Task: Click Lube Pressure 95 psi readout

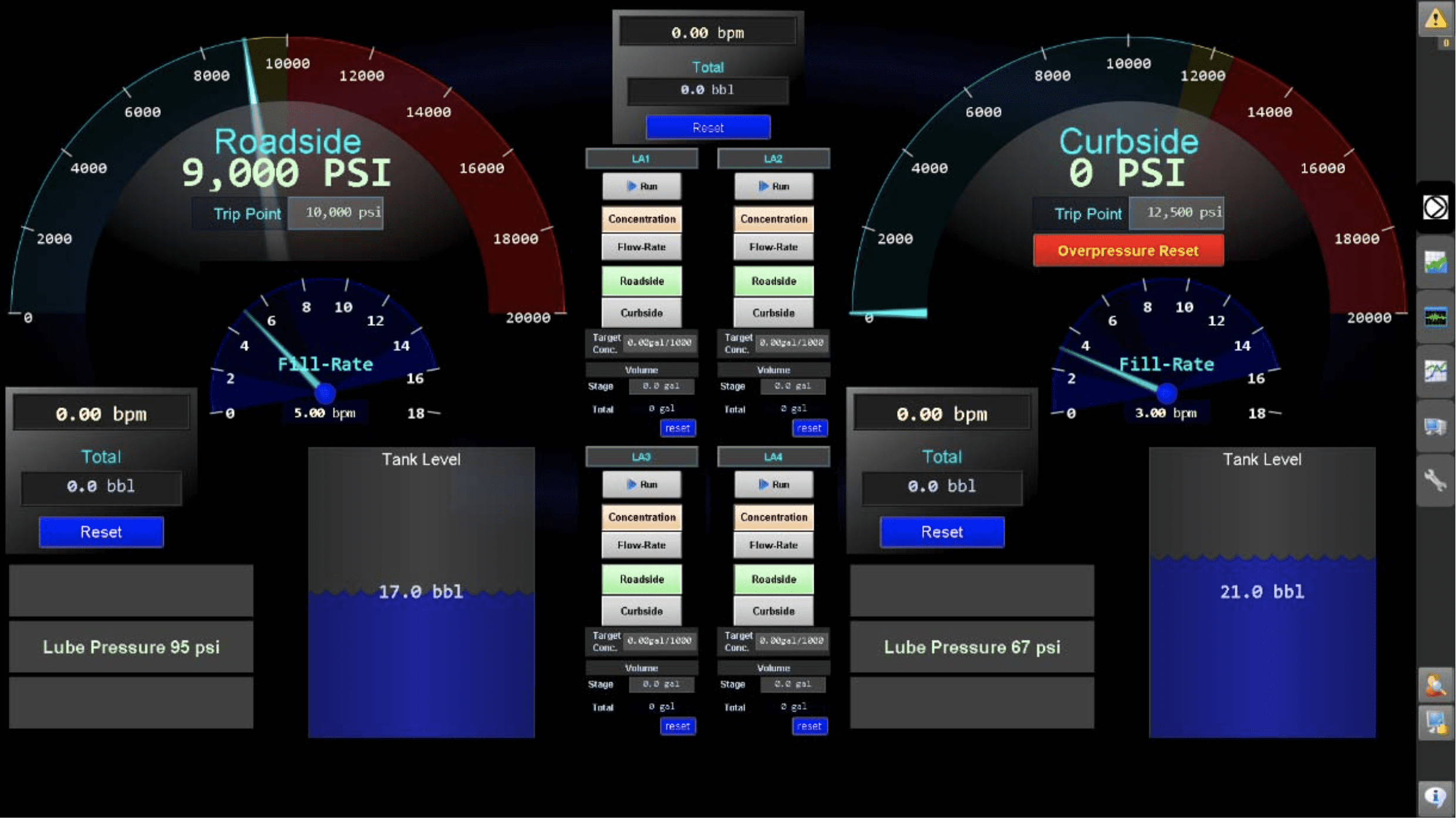Action: coord(131,647)
